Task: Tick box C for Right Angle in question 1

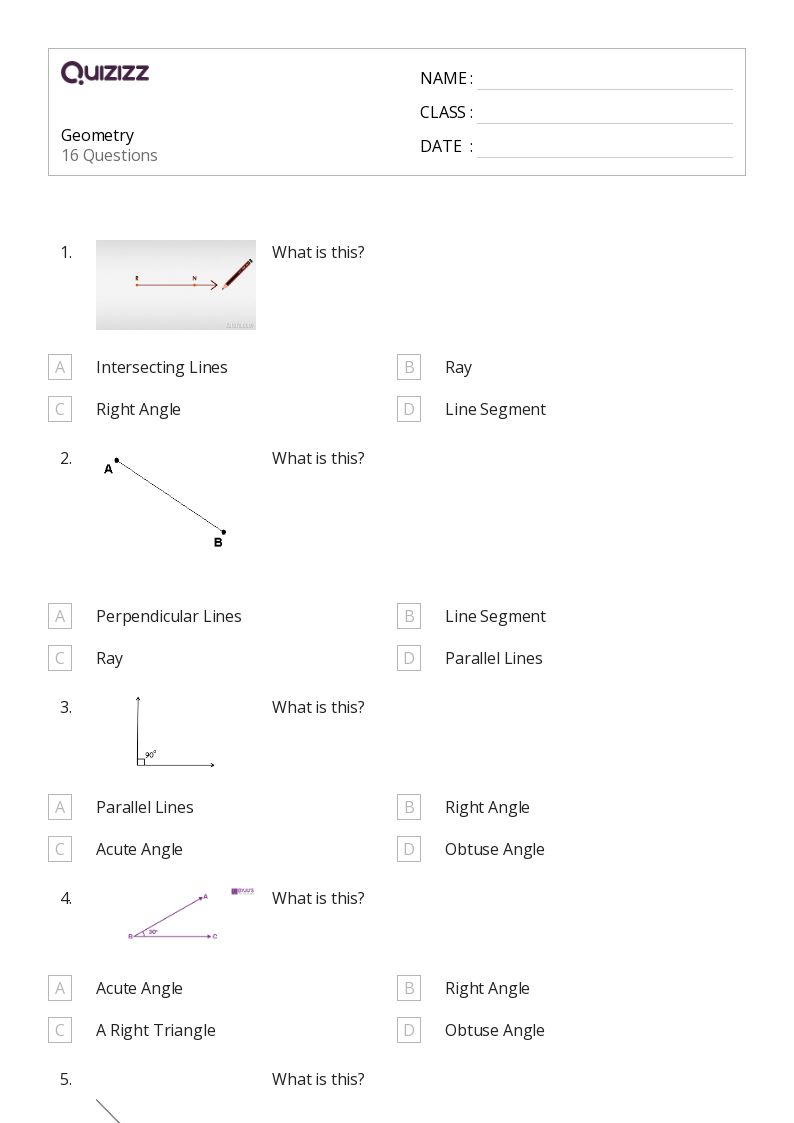Action: (60, 409)
